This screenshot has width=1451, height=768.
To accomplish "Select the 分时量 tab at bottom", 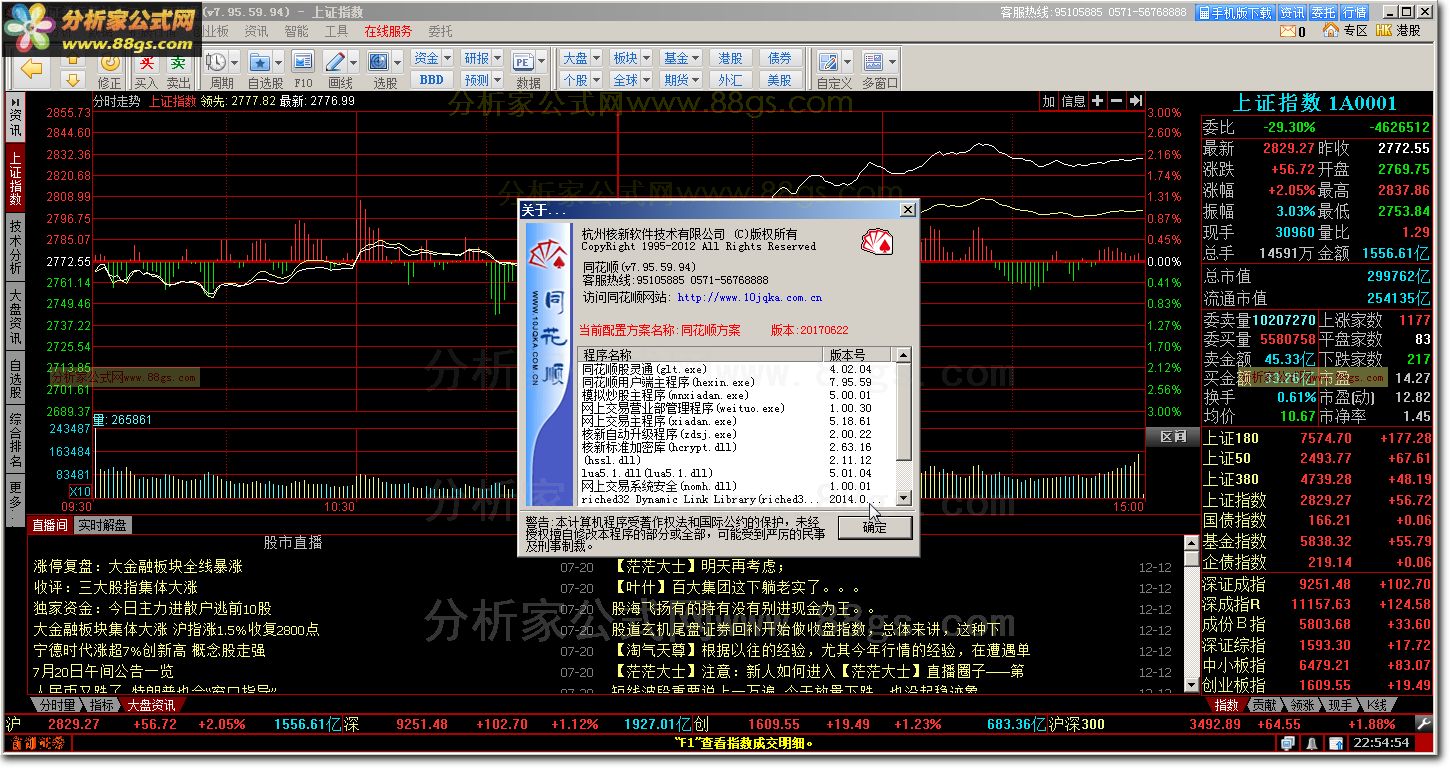I will (x=58, y=705).
